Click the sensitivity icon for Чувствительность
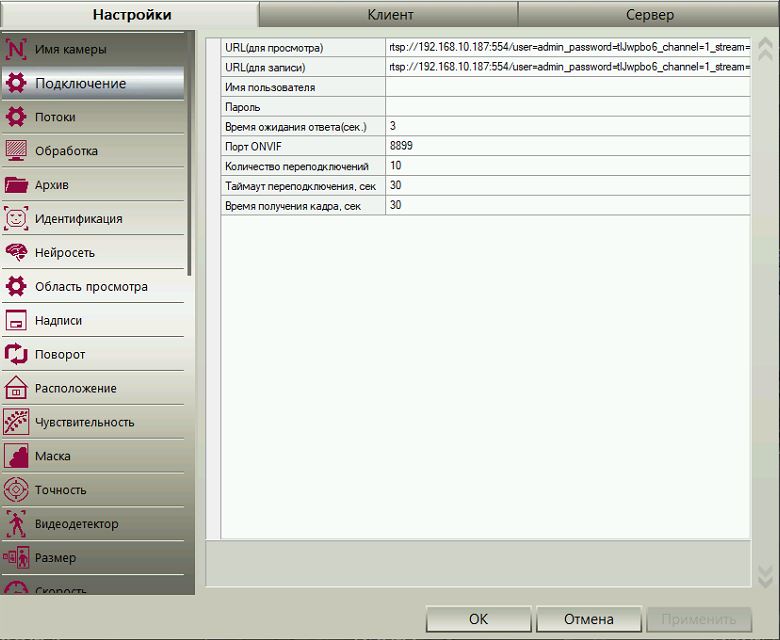780x640 pixels. 16,422
